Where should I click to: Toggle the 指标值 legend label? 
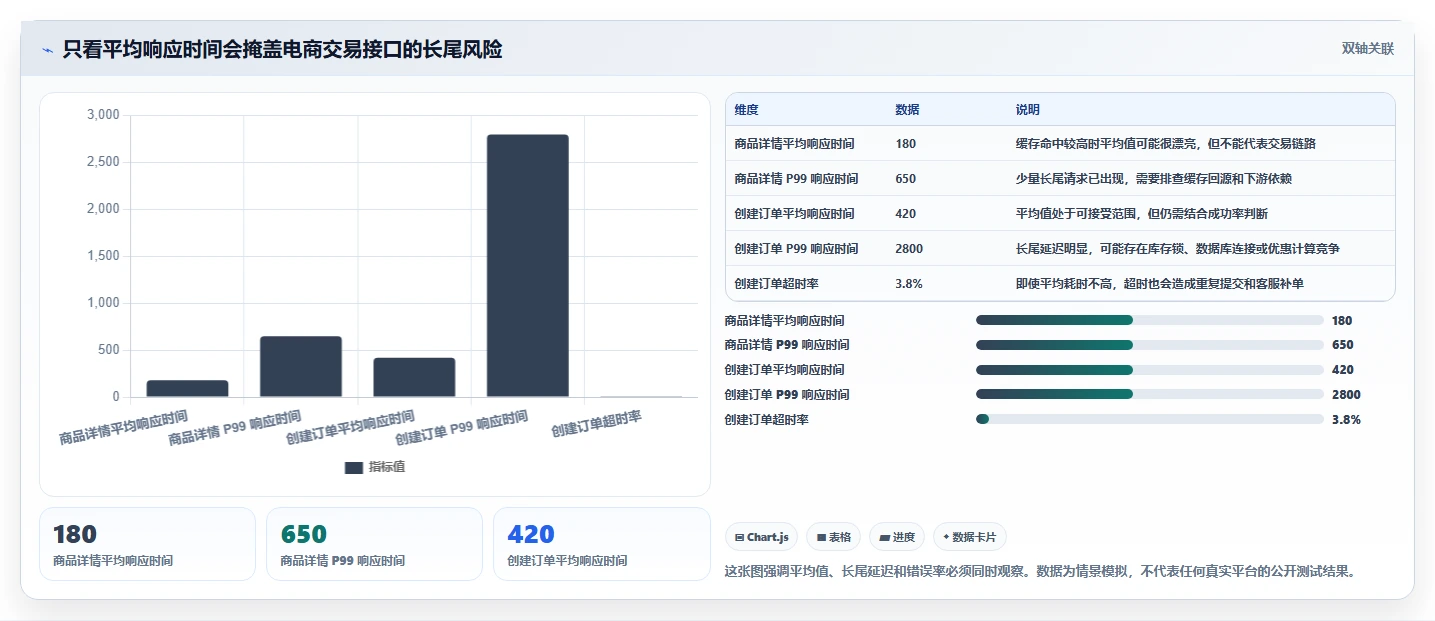point(387,467)
